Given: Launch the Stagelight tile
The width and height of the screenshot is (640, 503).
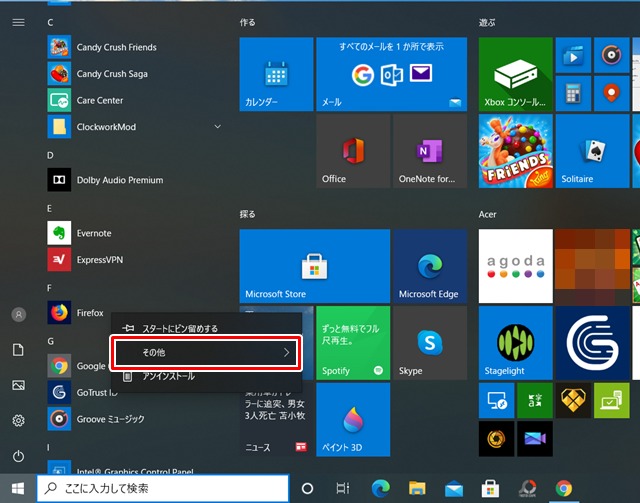Looking at the screenshot, I should (516, 343).
